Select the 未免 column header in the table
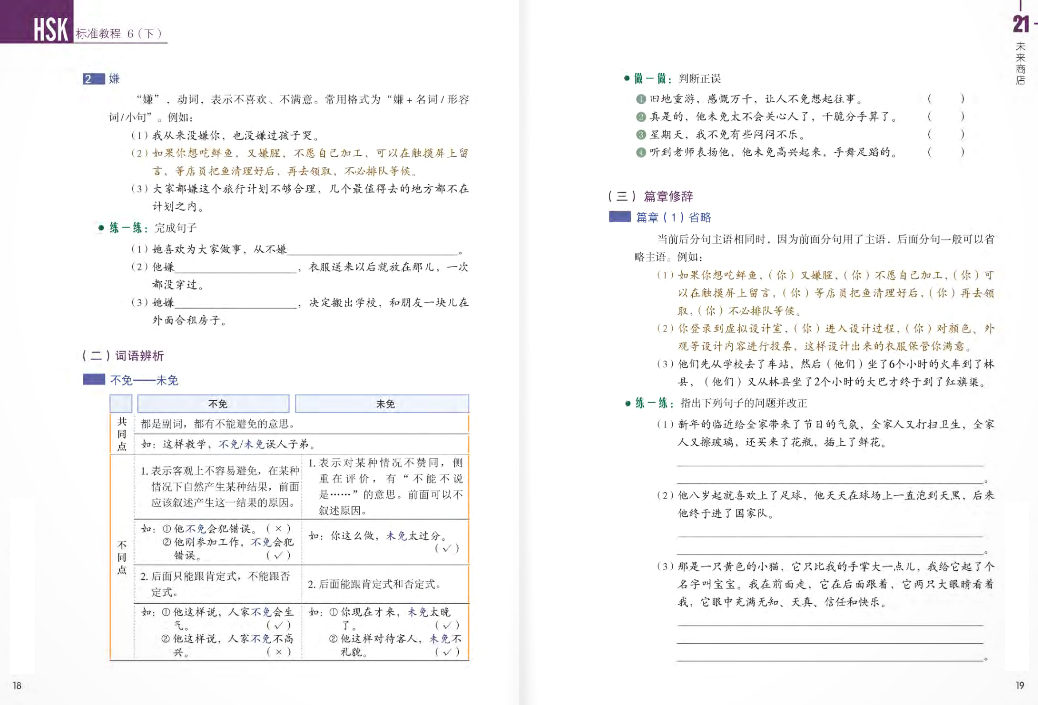The image size is (1038, 705). (385, 404)
